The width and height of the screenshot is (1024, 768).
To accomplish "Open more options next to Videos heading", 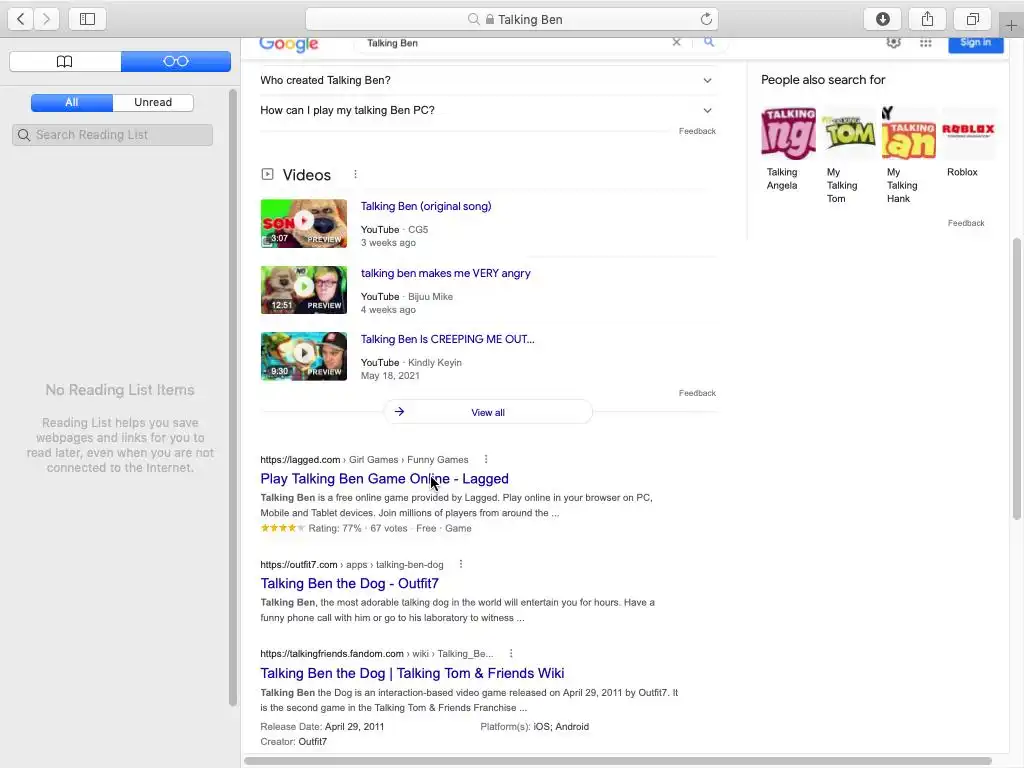I will [x=355, y=174].
